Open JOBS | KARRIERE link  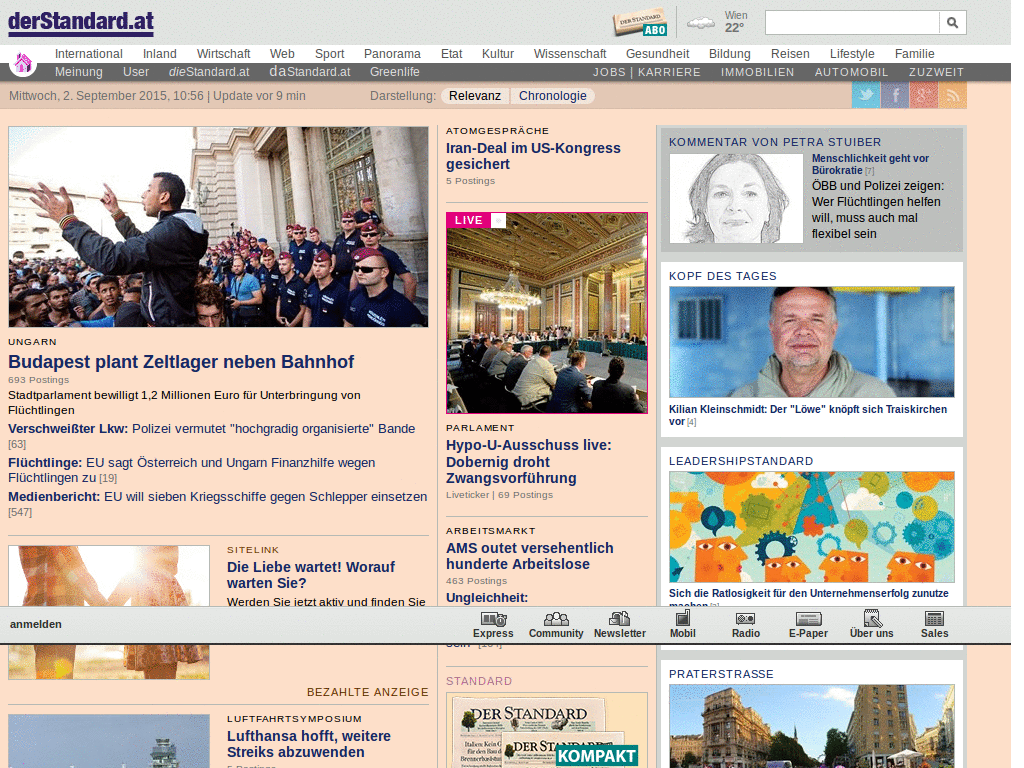647,72
